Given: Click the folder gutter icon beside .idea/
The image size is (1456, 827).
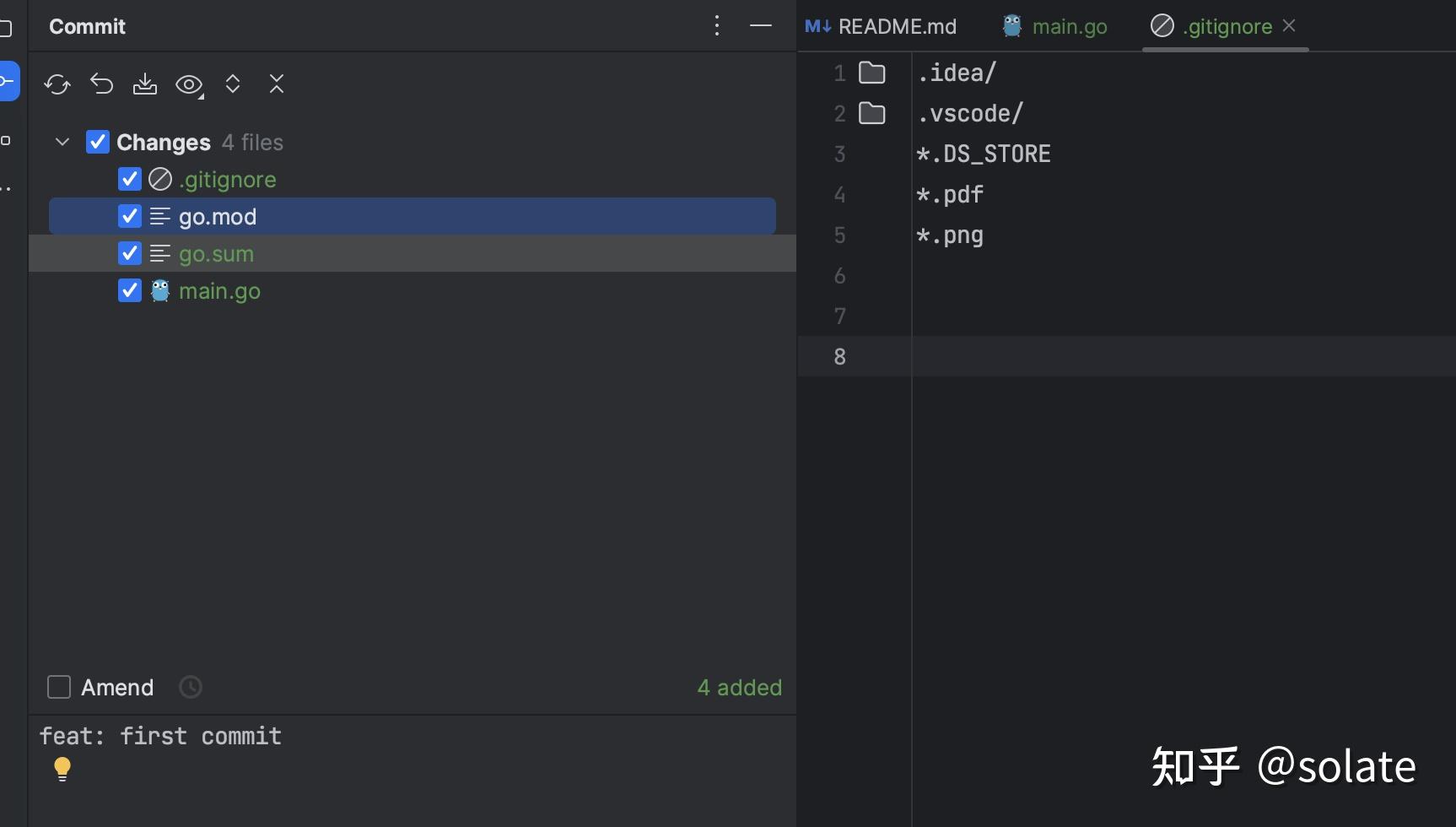Looking at the screenshot, I should (x=872, y=73).
